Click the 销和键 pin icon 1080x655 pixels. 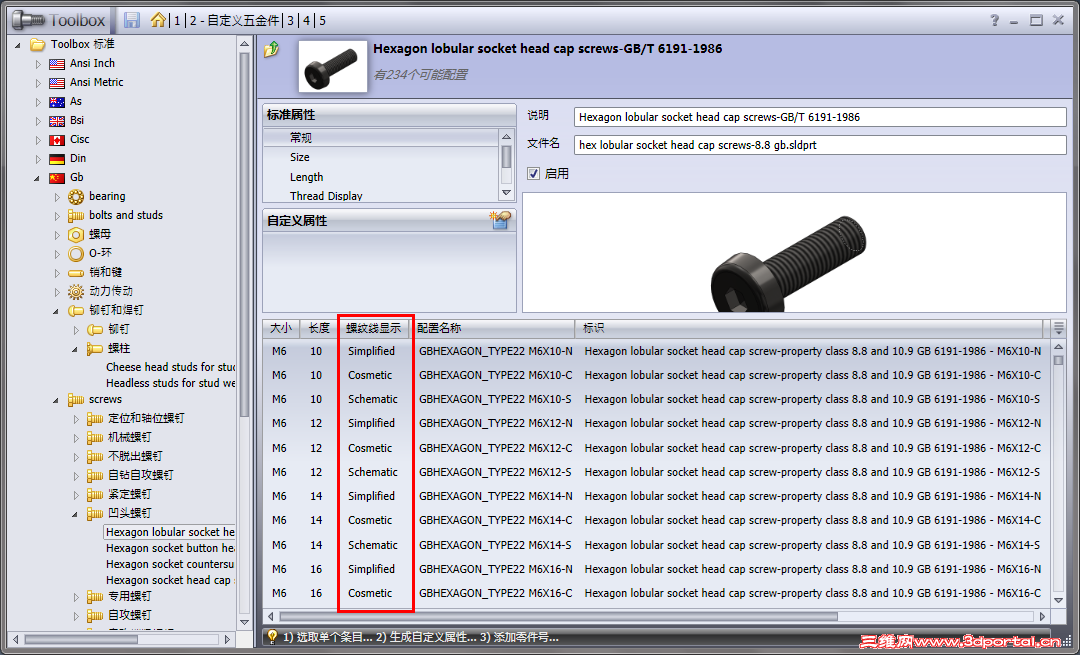(76, 273)
